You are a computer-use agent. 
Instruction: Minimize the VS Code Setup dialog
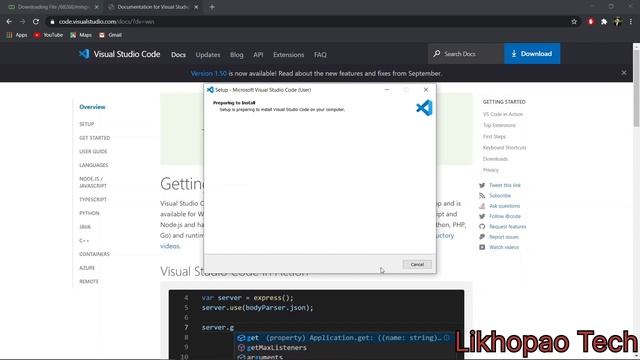pyautogui.click(x=387, y=90)
